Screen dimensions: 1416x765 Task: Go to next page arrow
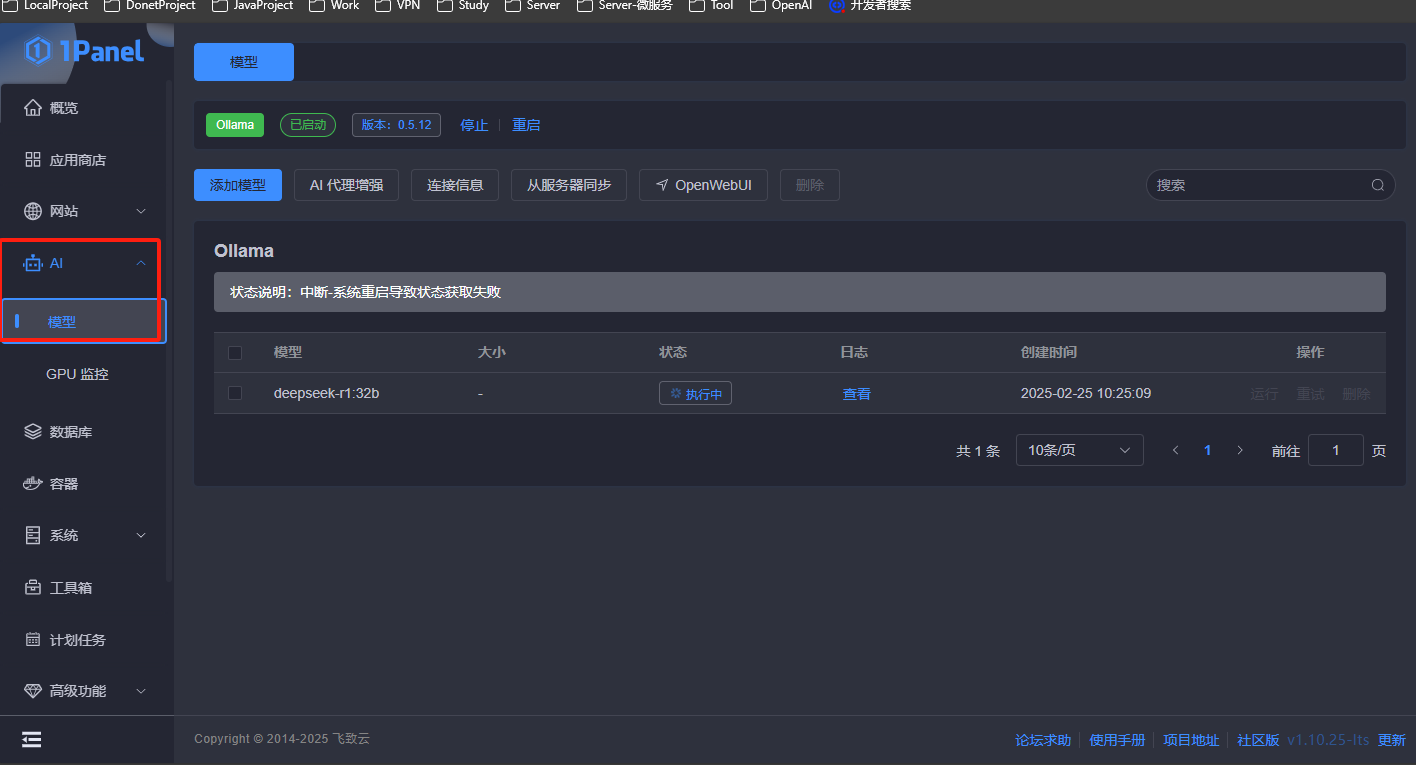pyautogui.click(x=1240, y=450)
